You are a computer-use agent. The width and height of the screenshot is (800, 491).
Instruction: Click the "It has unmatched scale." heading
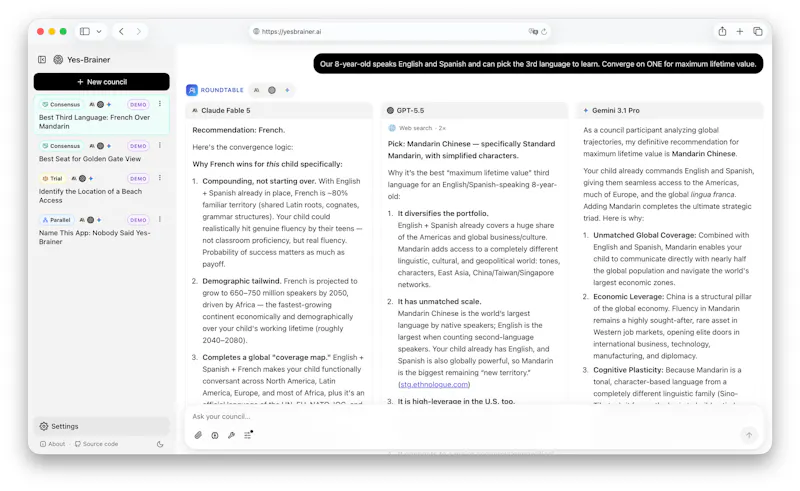click(440, 302)
